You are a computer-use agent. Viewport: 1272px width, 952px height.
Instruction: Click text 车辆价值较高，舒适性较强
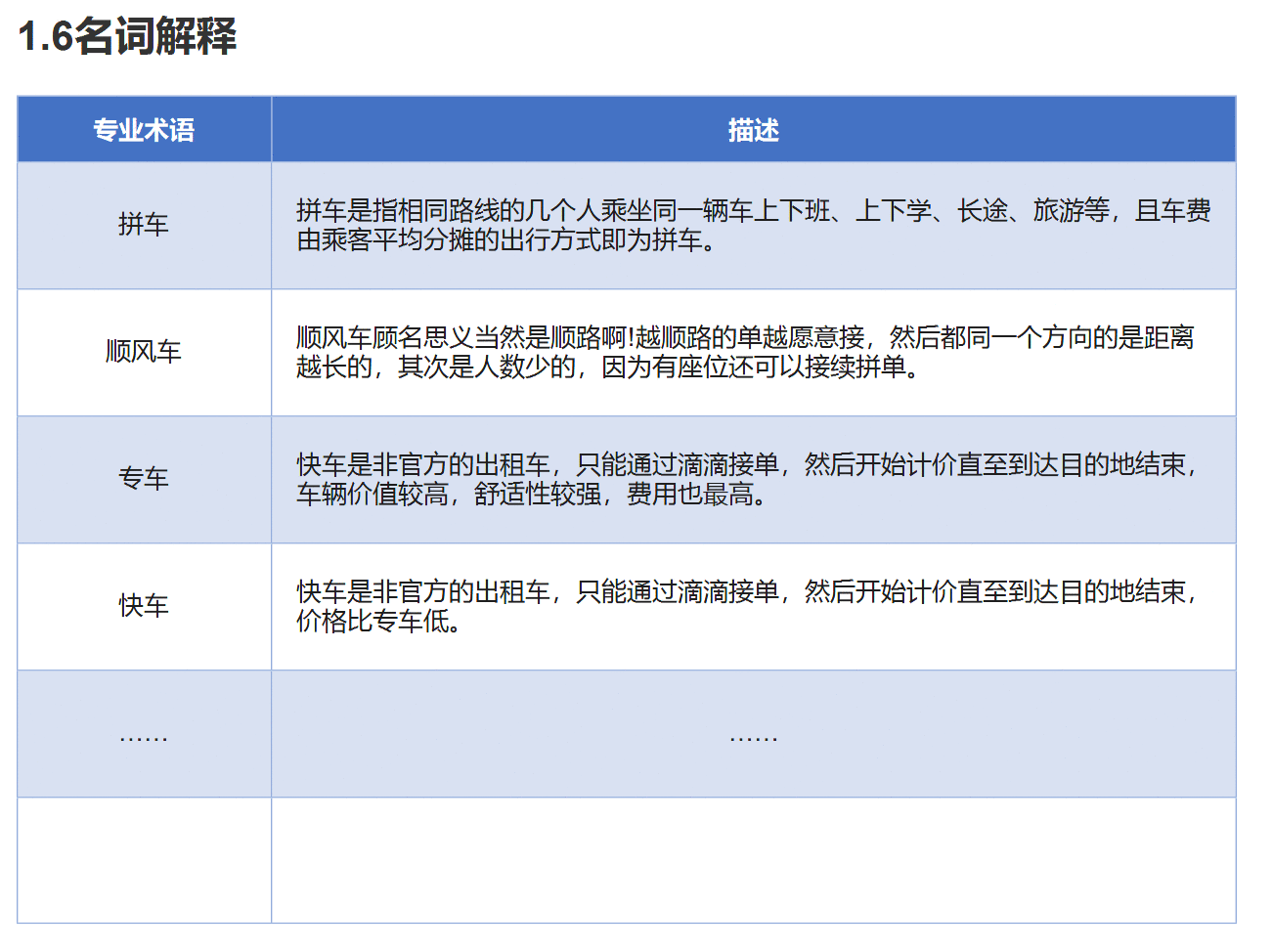tap(449, 495)
